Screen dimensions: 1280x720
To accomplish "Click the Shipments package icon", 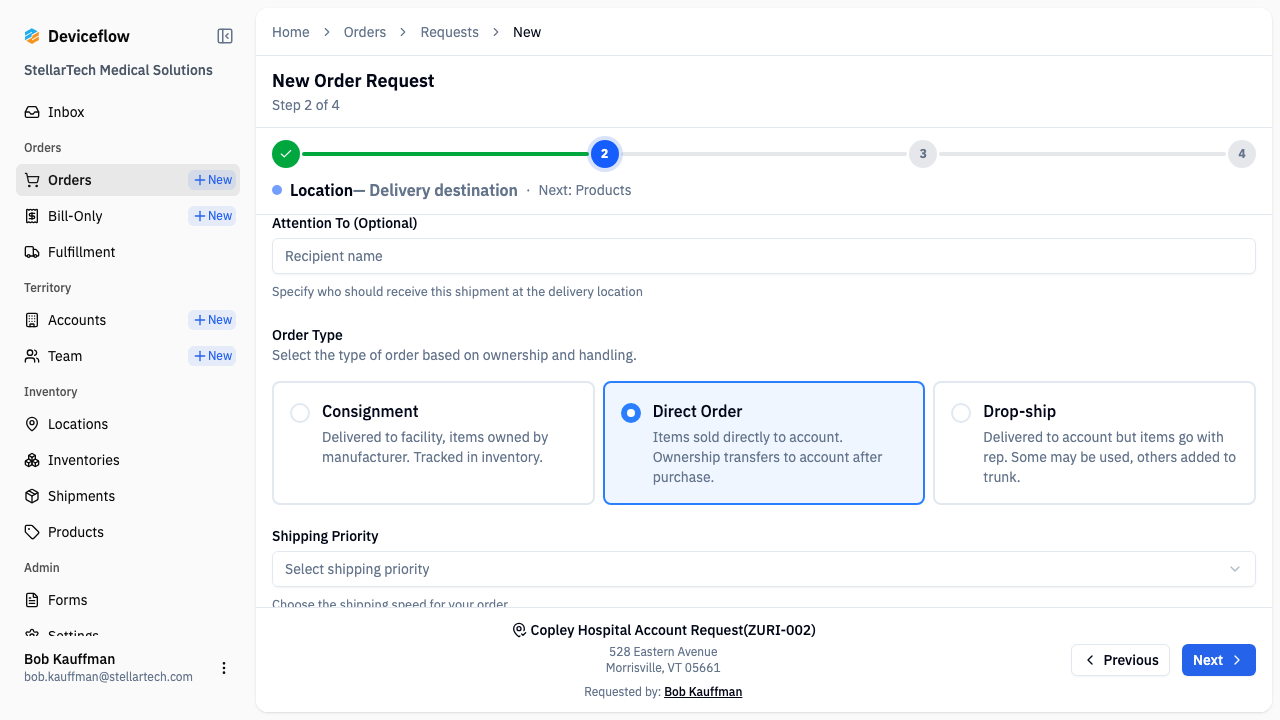I will [32, 496].
